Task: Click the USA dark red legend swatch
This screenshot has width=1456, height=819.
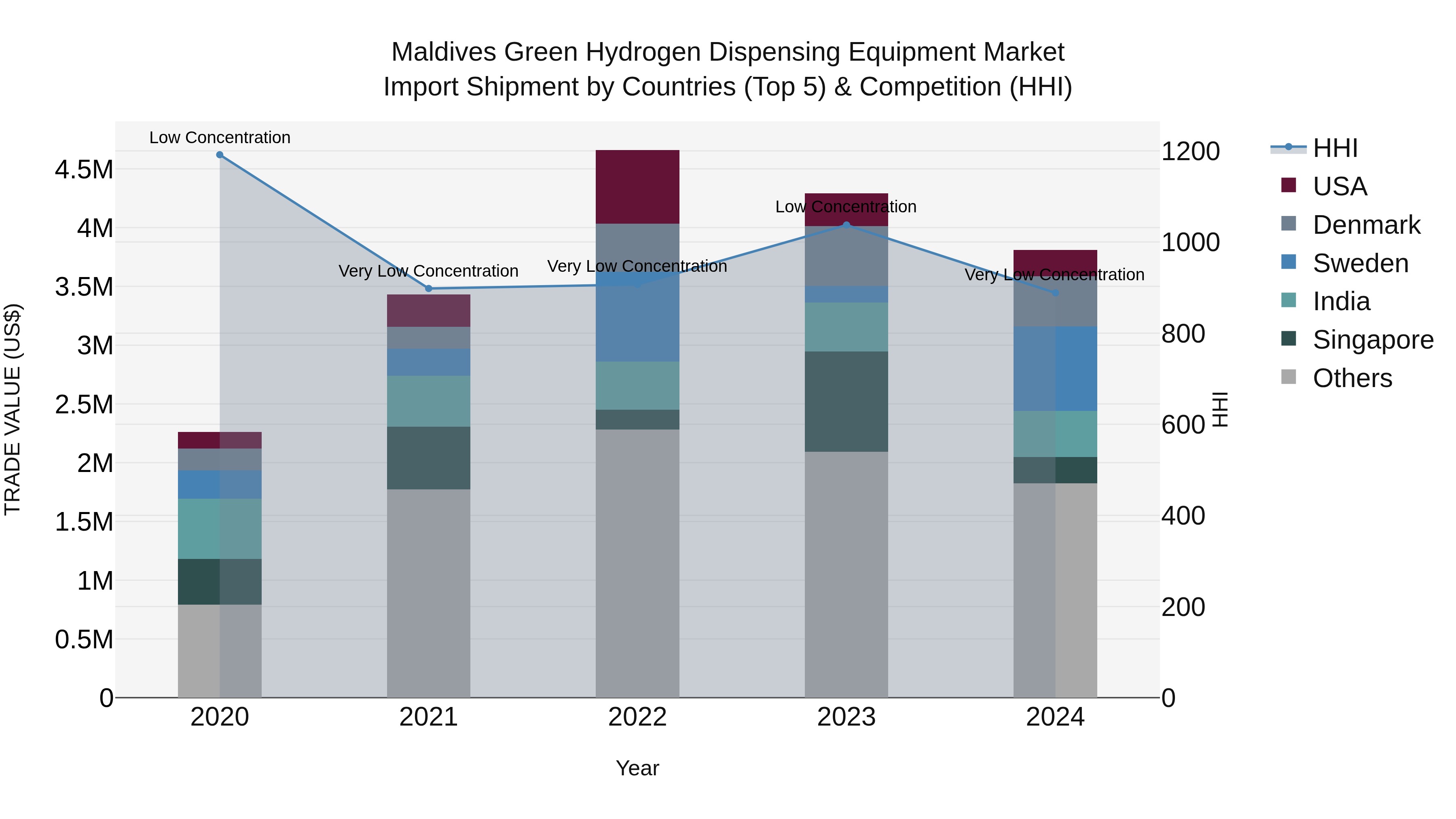Action: click(x=1289, y=185)
